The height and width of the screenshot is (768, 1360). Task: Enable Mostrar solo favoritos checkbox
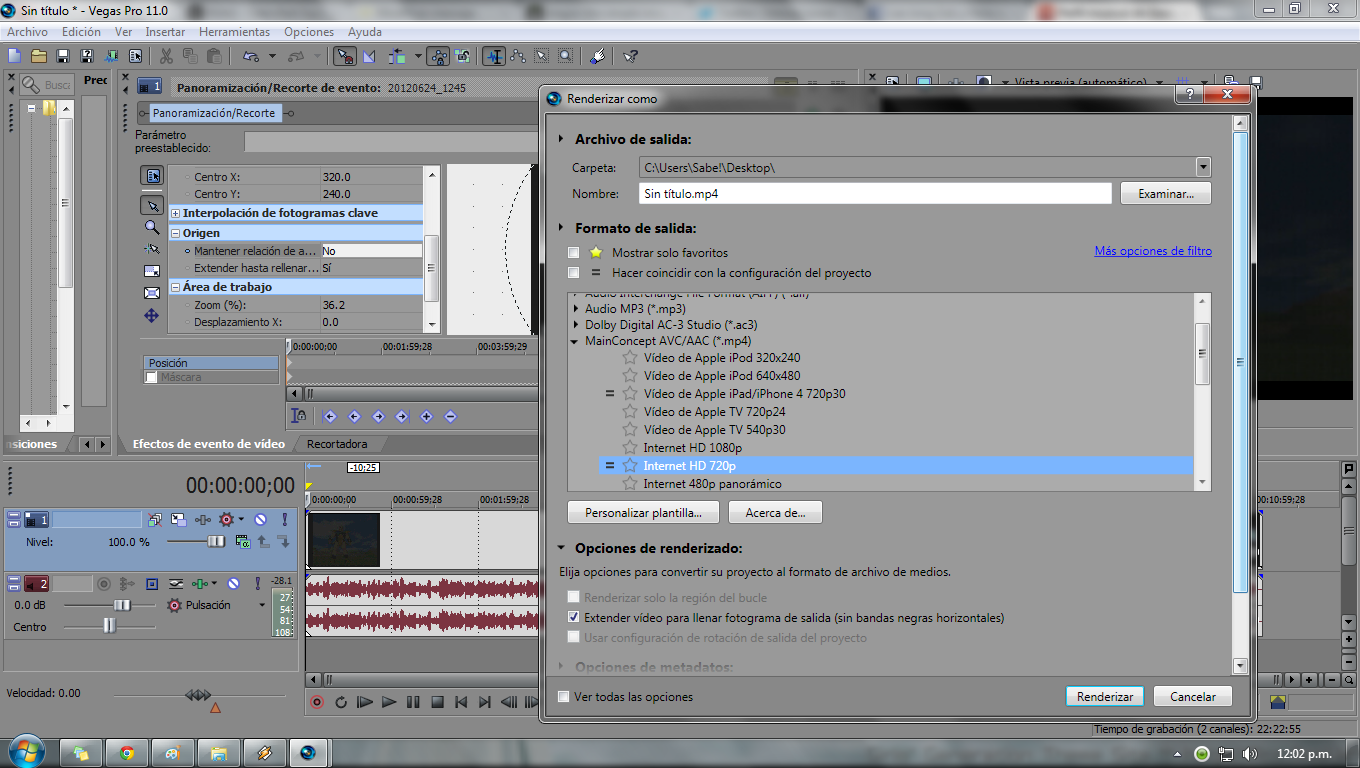tap(573, 253)
